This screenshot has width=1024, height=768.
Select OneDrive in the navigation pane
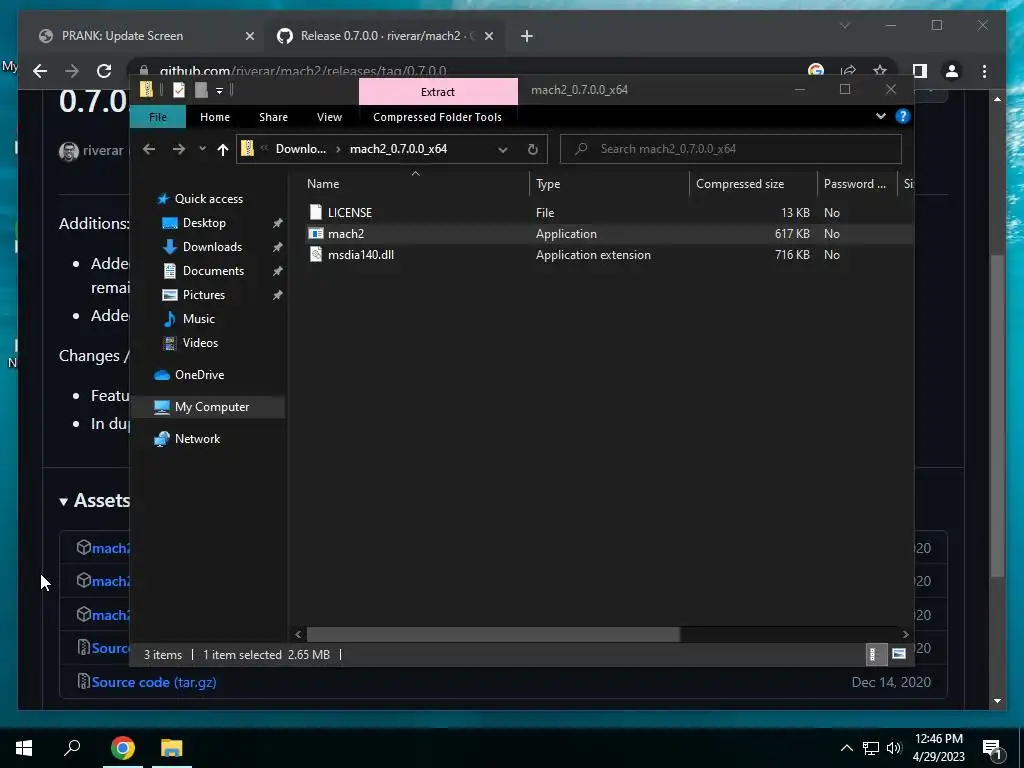pos(199,375)
